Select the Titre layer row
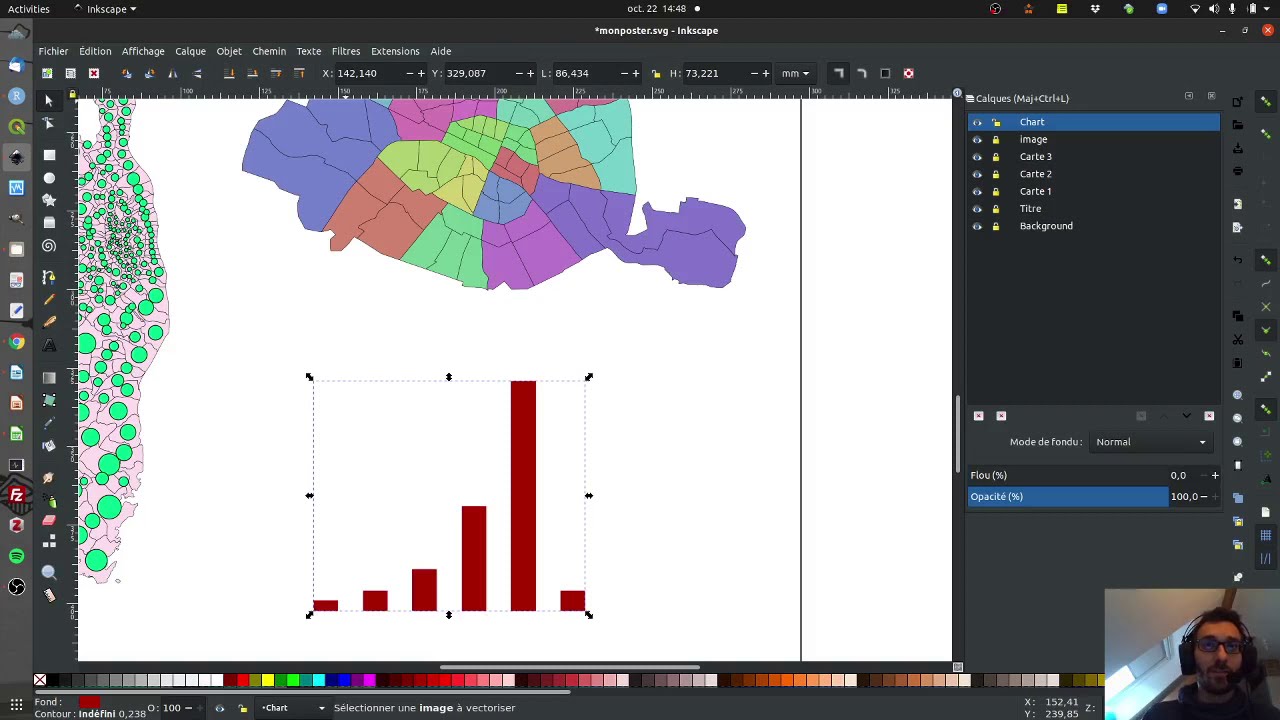This screenshot has height=720, width=1280. click(1093, 209)
